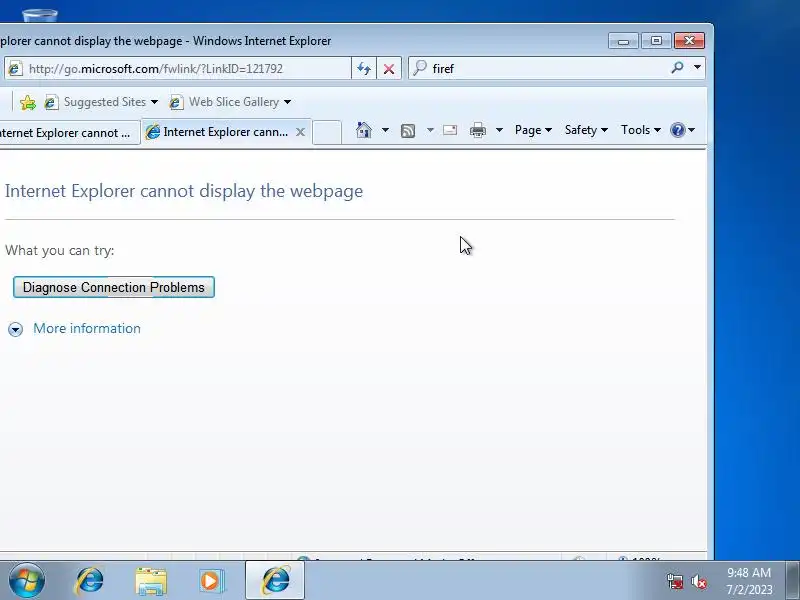Restore down the Internet Explorer window
The image size is (800, 600).
click(656, 40)
